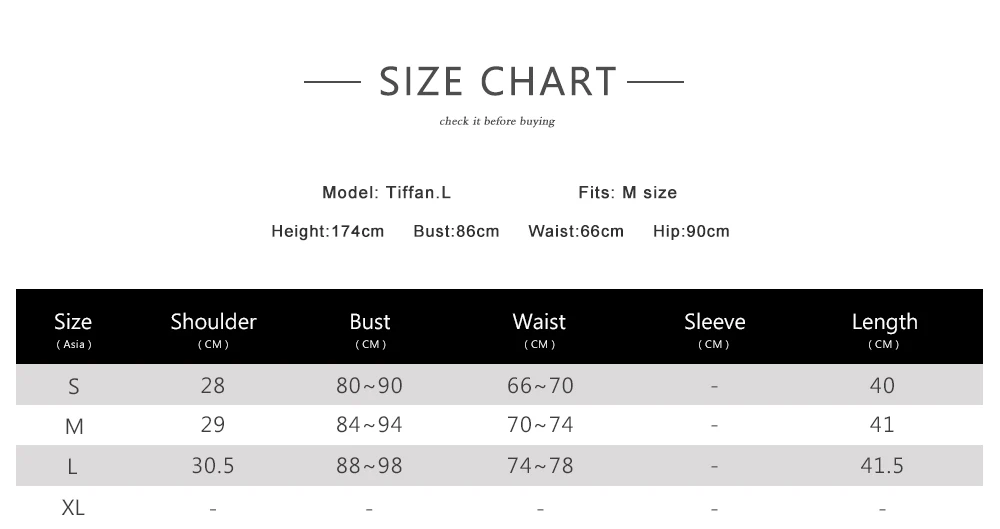Click the 41.5 length value for L
Screen dimensions: 1000x529
click(x=882, y=466)
